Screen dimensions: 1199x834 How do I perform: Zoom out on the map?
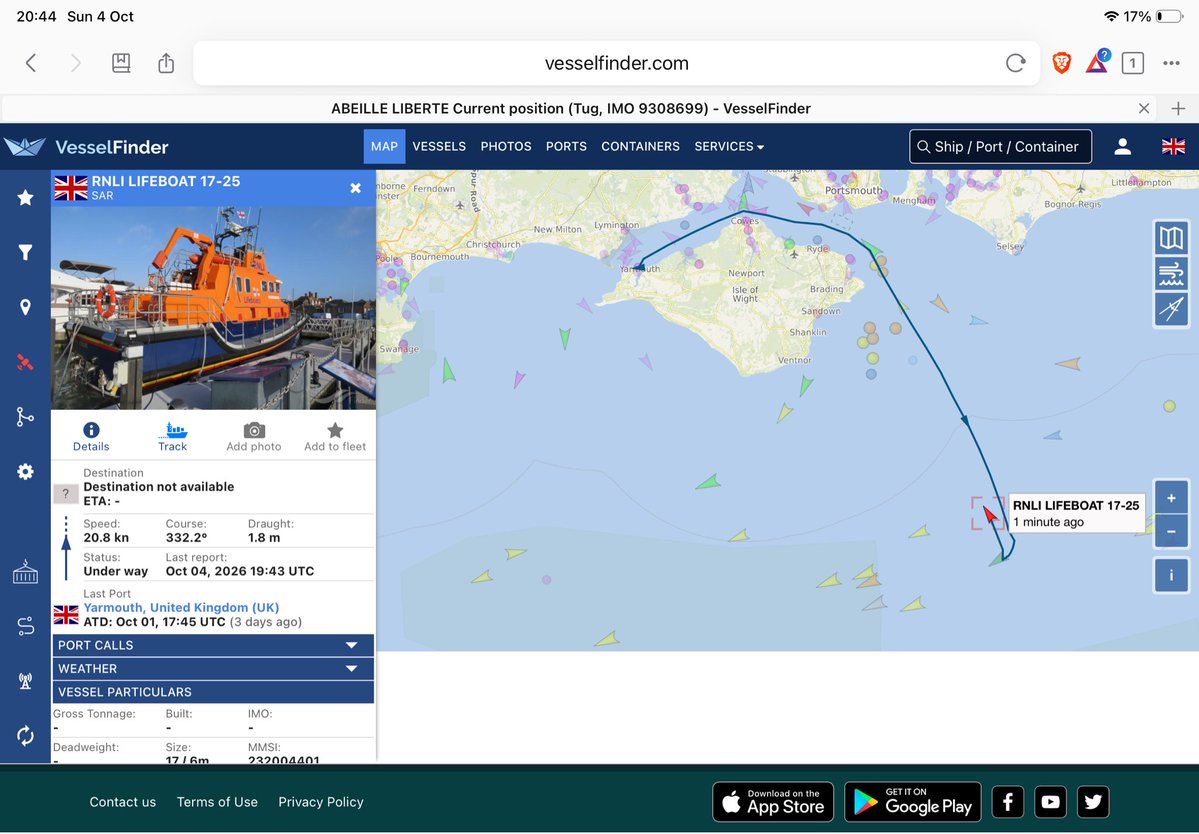(1171, 531)
